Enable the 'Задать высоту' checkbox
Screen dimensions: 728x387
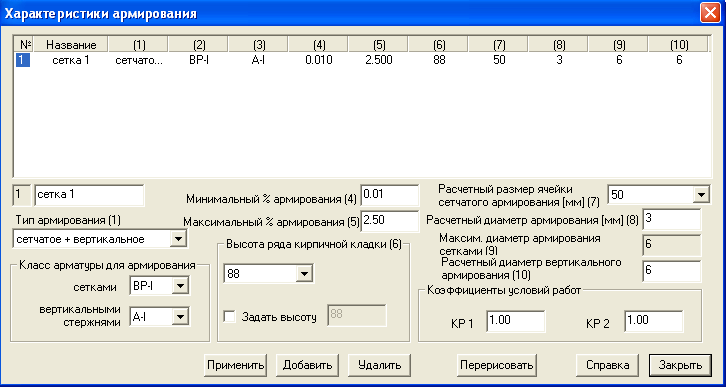tap(229, 316)
